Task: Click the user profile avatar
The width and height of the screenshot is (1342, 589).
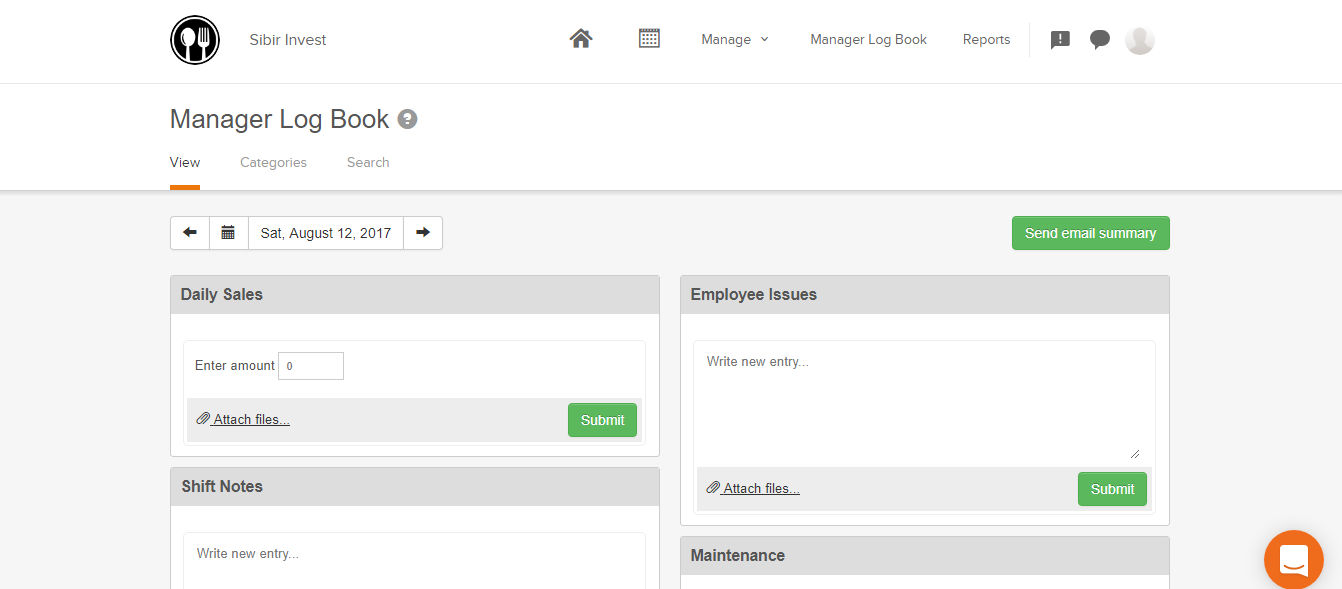Action: click(x=1140, y=40)
